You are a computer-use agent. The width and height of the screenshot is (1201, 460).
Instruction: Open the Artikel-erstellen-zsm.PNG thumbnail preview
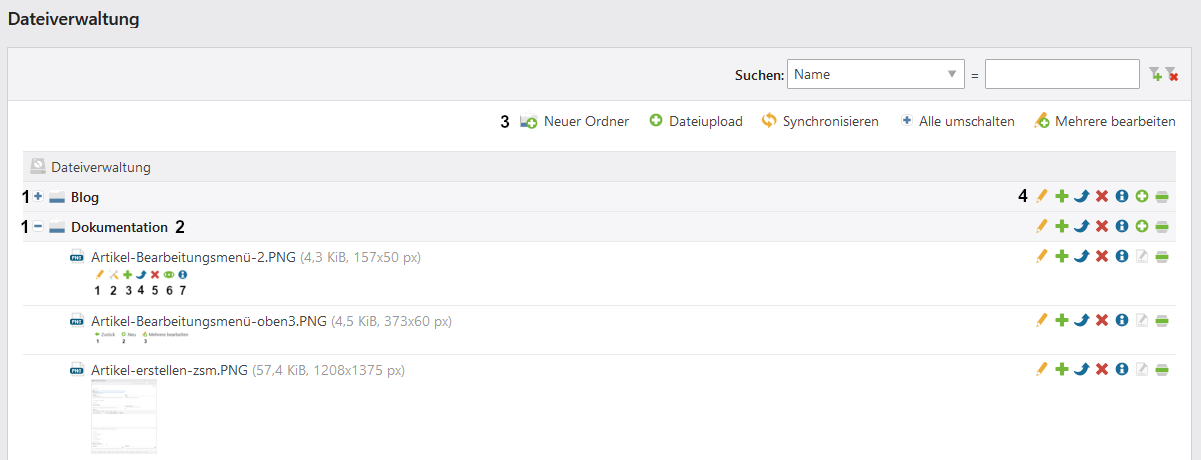point(124,417)
